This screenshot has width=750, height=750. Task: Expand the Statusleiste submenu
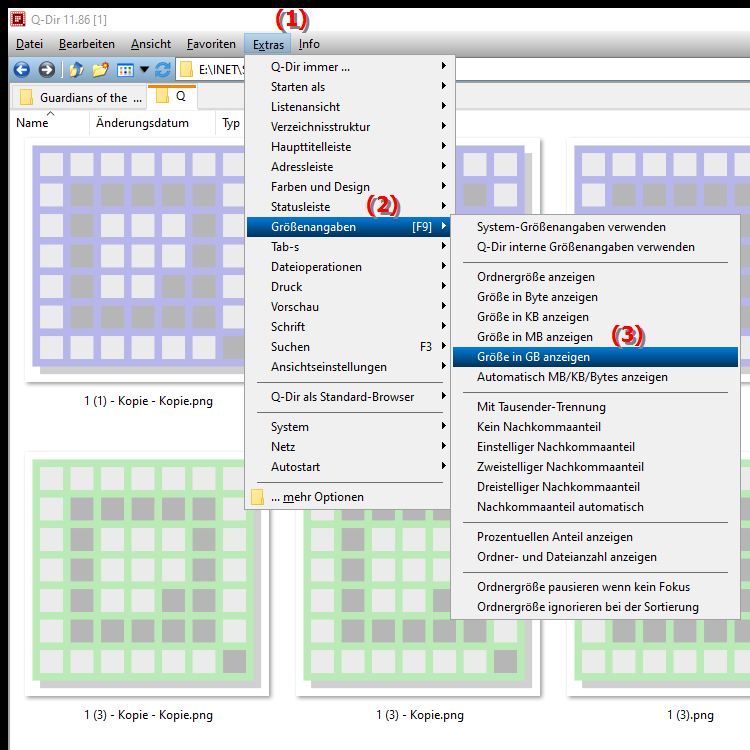[x=349, y=207]
